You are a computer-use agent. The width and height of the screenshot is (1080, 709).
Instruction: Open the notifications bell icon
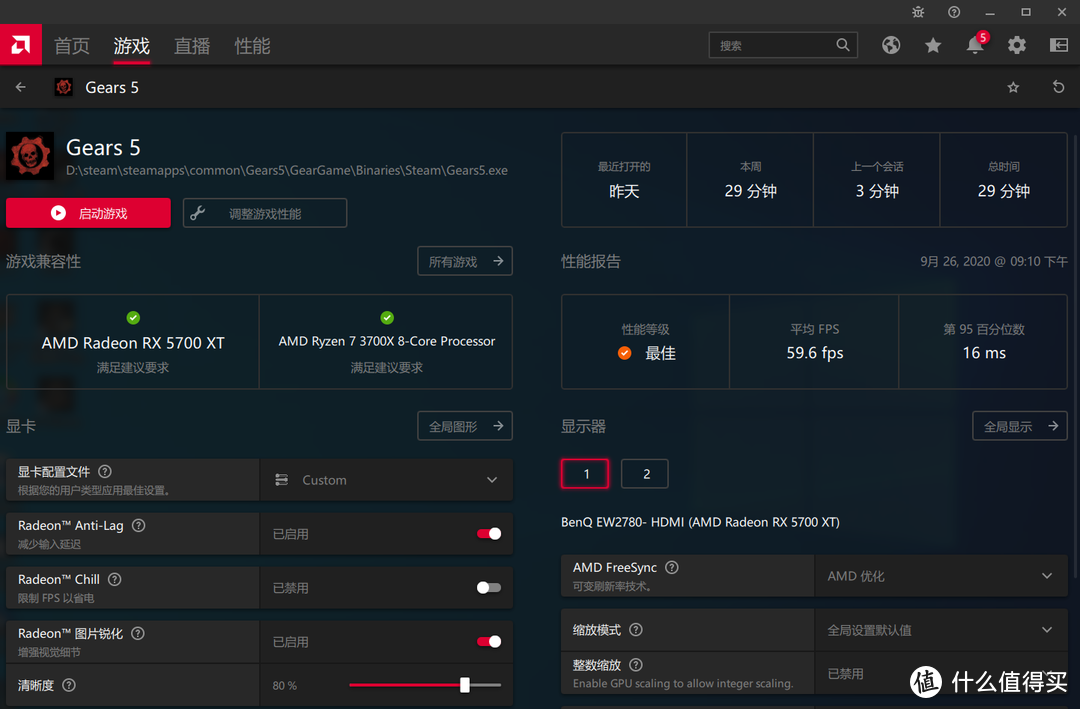tap(975, 45)
